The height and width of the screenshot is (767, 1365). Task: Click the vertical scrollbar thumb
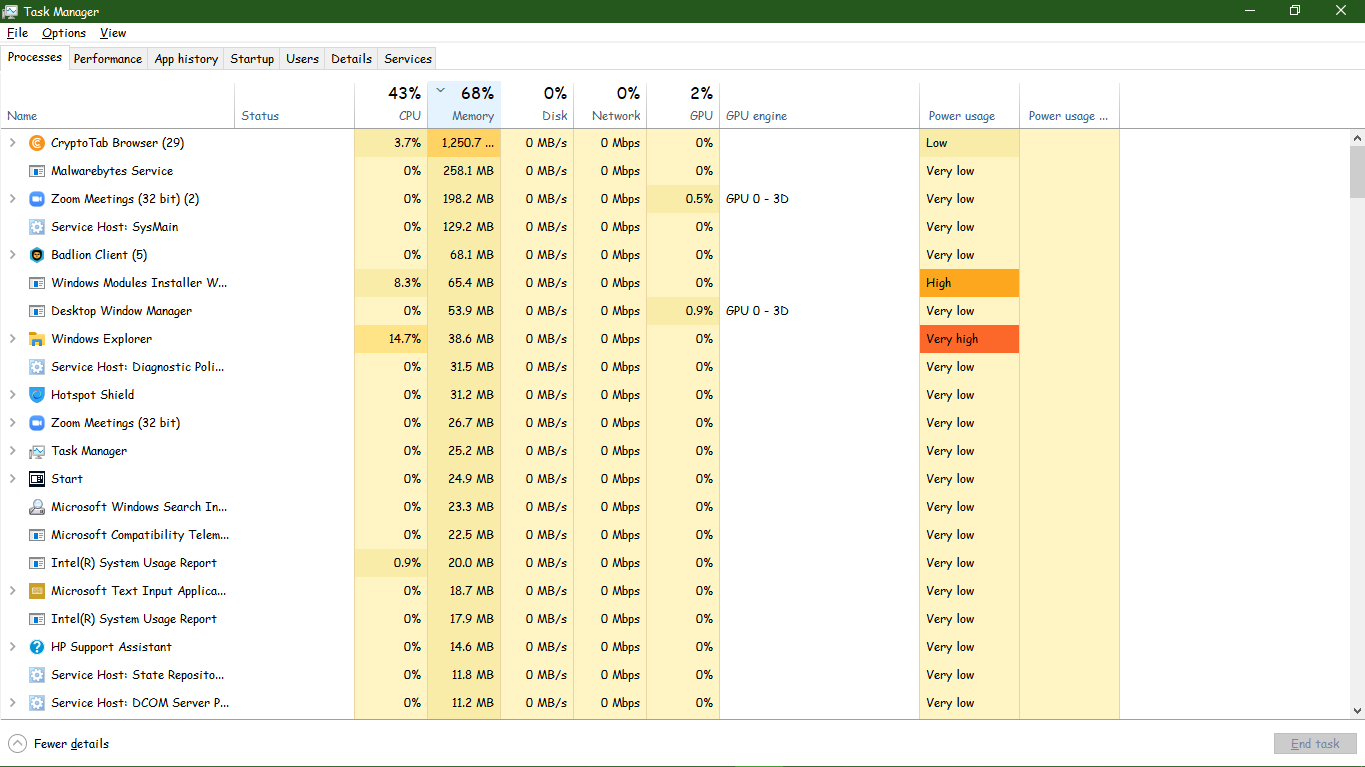pos(1357,172)
